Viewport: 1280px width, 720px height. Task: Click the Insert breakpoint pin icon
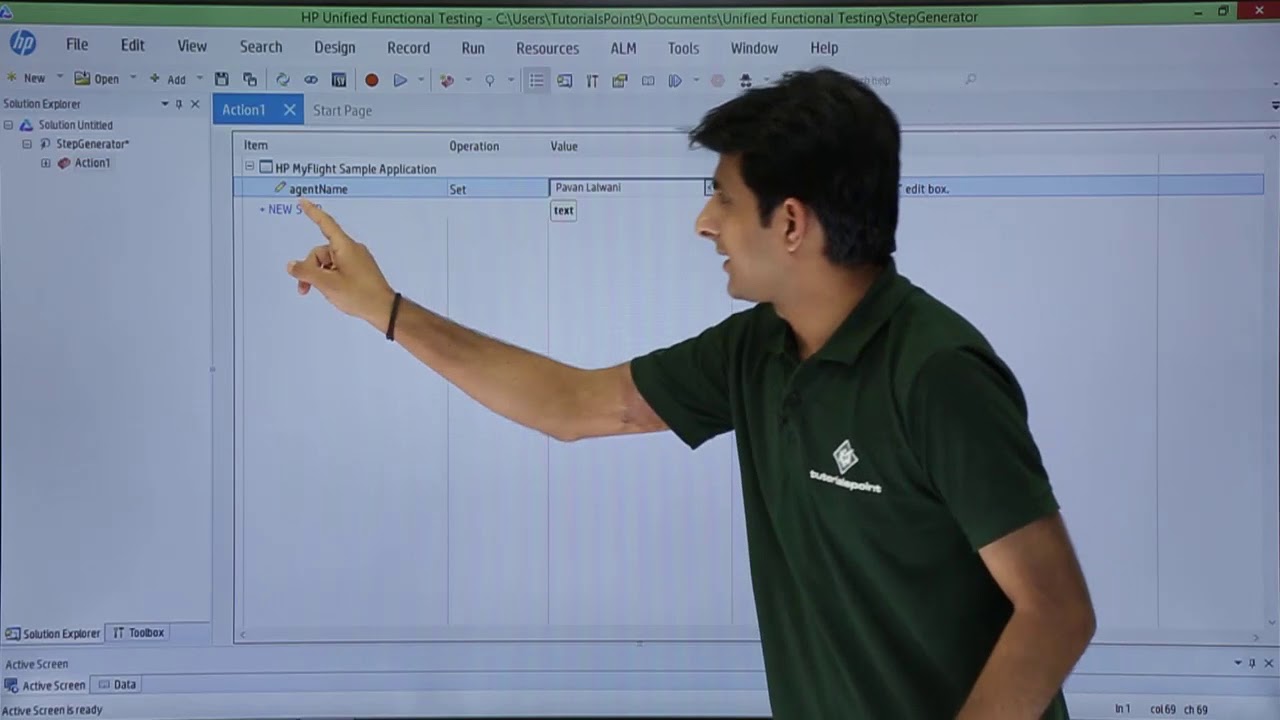click(x=489, y=80)
